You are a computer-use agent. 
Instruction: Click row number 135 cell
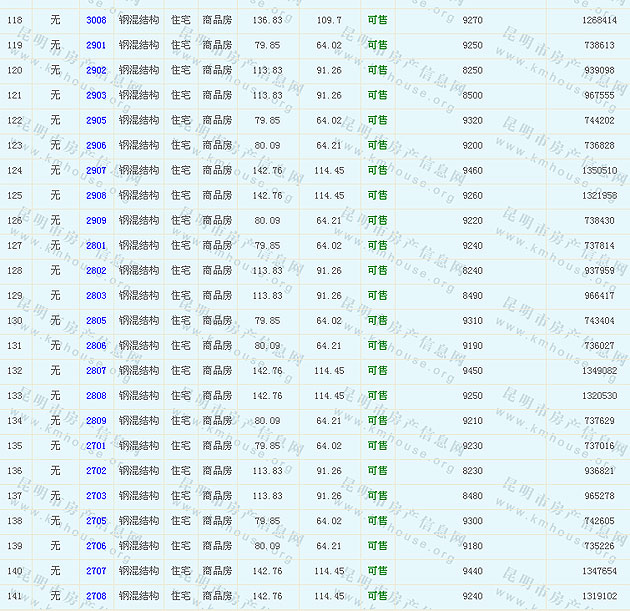[x=14, y=445]
